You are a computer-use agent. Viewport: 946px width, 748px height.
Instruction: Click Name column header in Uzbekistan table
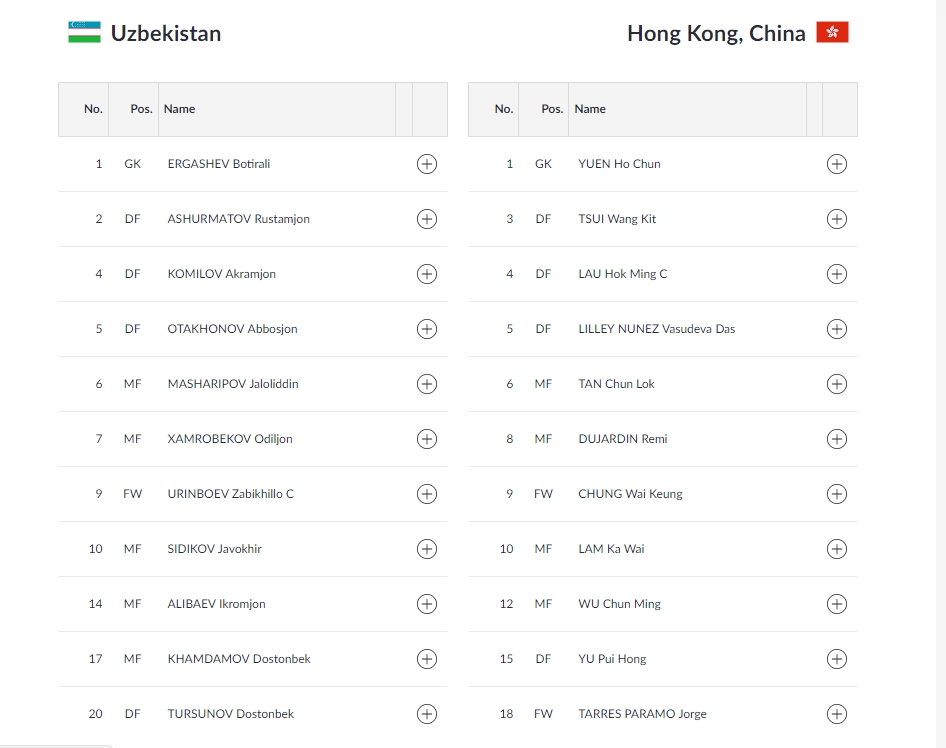[179, 109]
